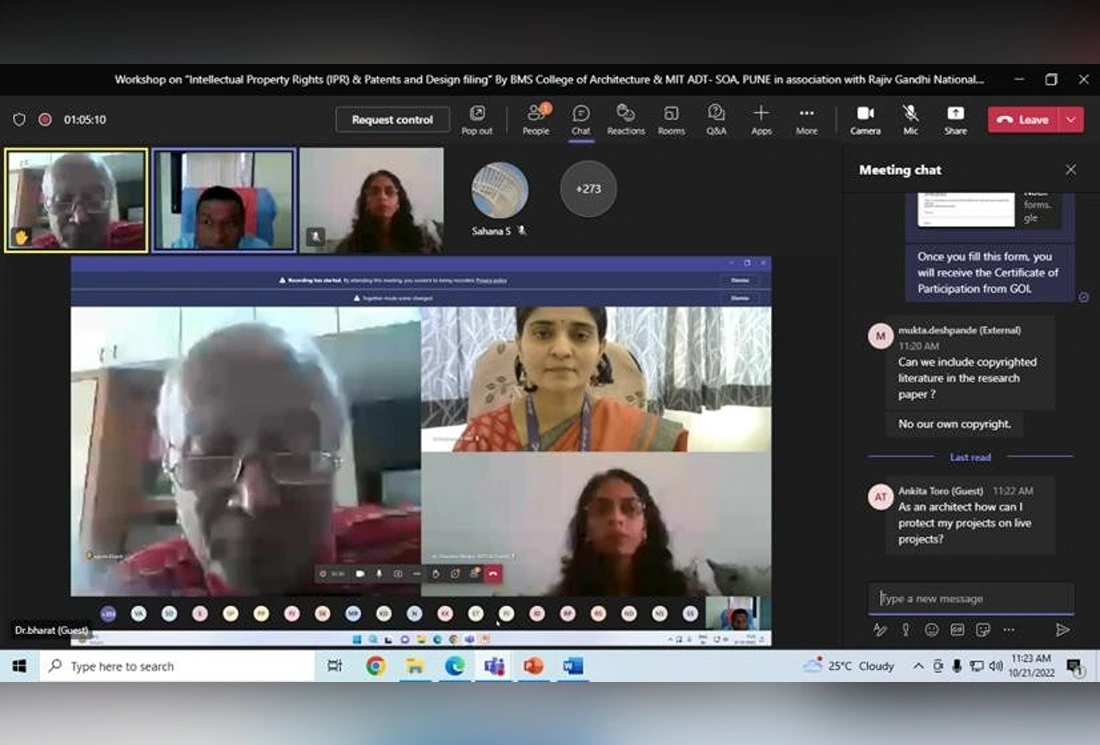Click the AT avatar of Ankita Toro
Viewport: 1100px width, 745px height.
tap(880, 497)
